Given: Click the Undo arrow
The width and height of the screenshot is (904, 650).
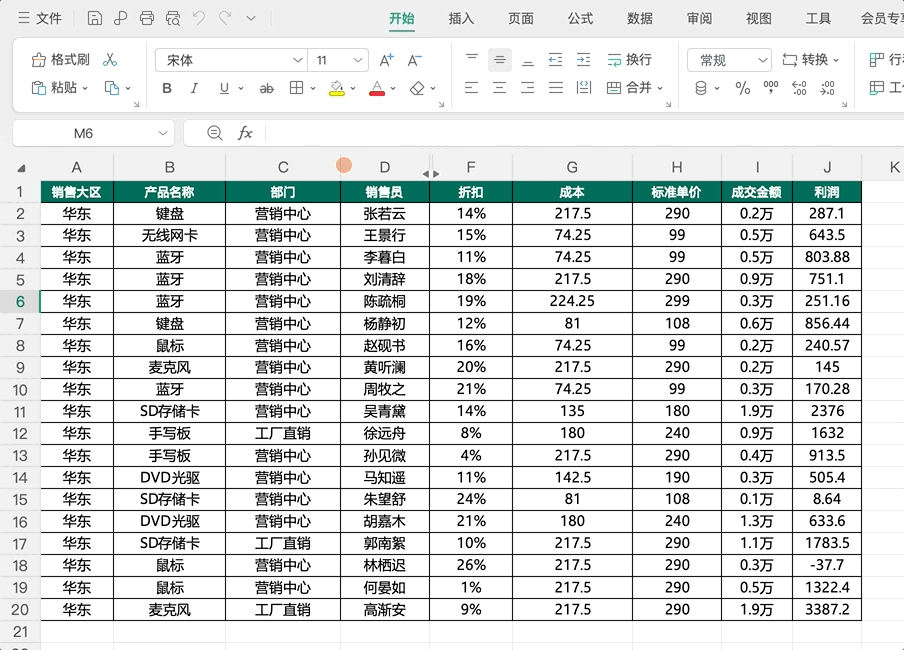Looking at the screenshot, I should (199, 18).
